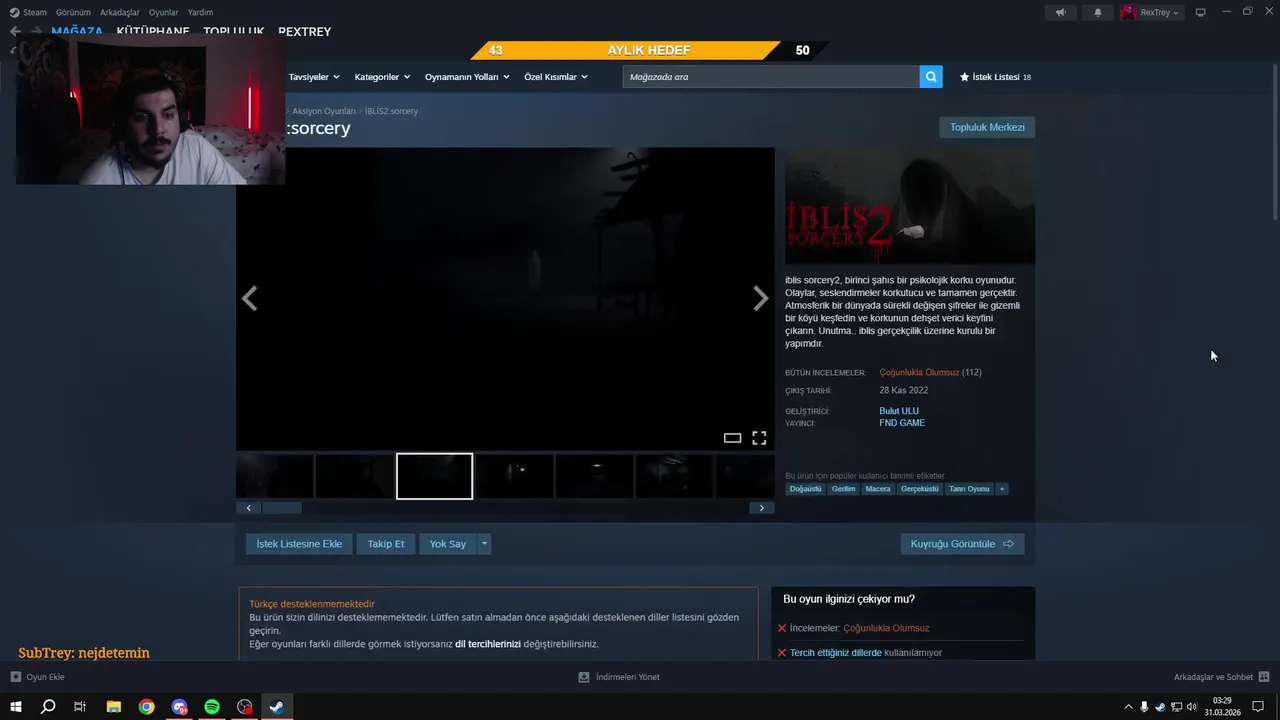Navigate back with the Steam back arrow

coord(15,31)
